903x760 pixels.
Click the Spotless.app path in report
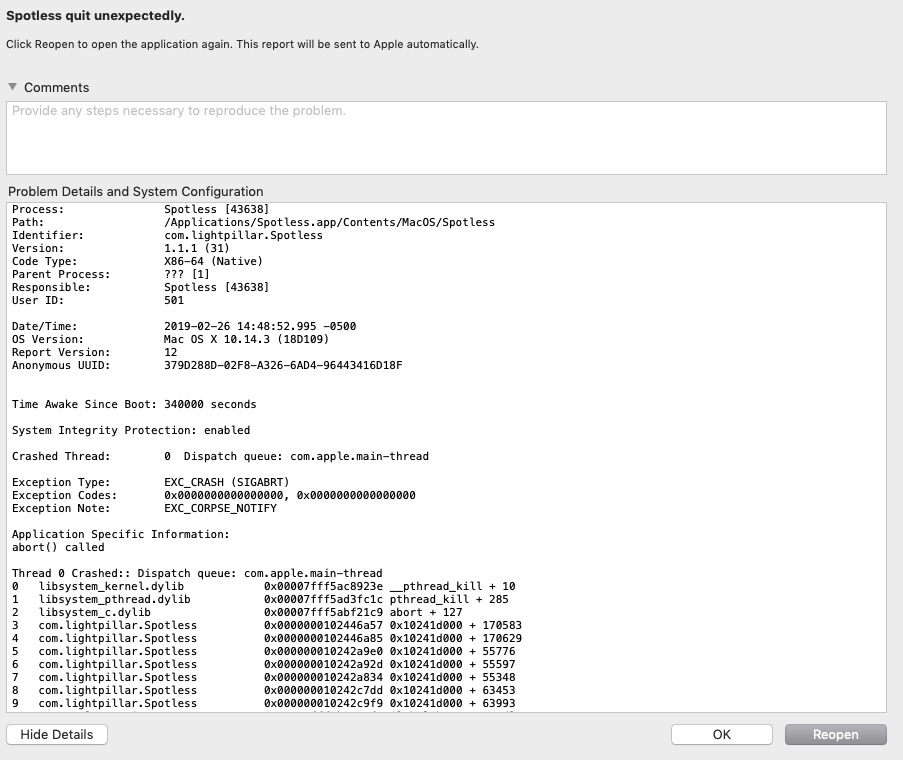click(x=329, y=222)
